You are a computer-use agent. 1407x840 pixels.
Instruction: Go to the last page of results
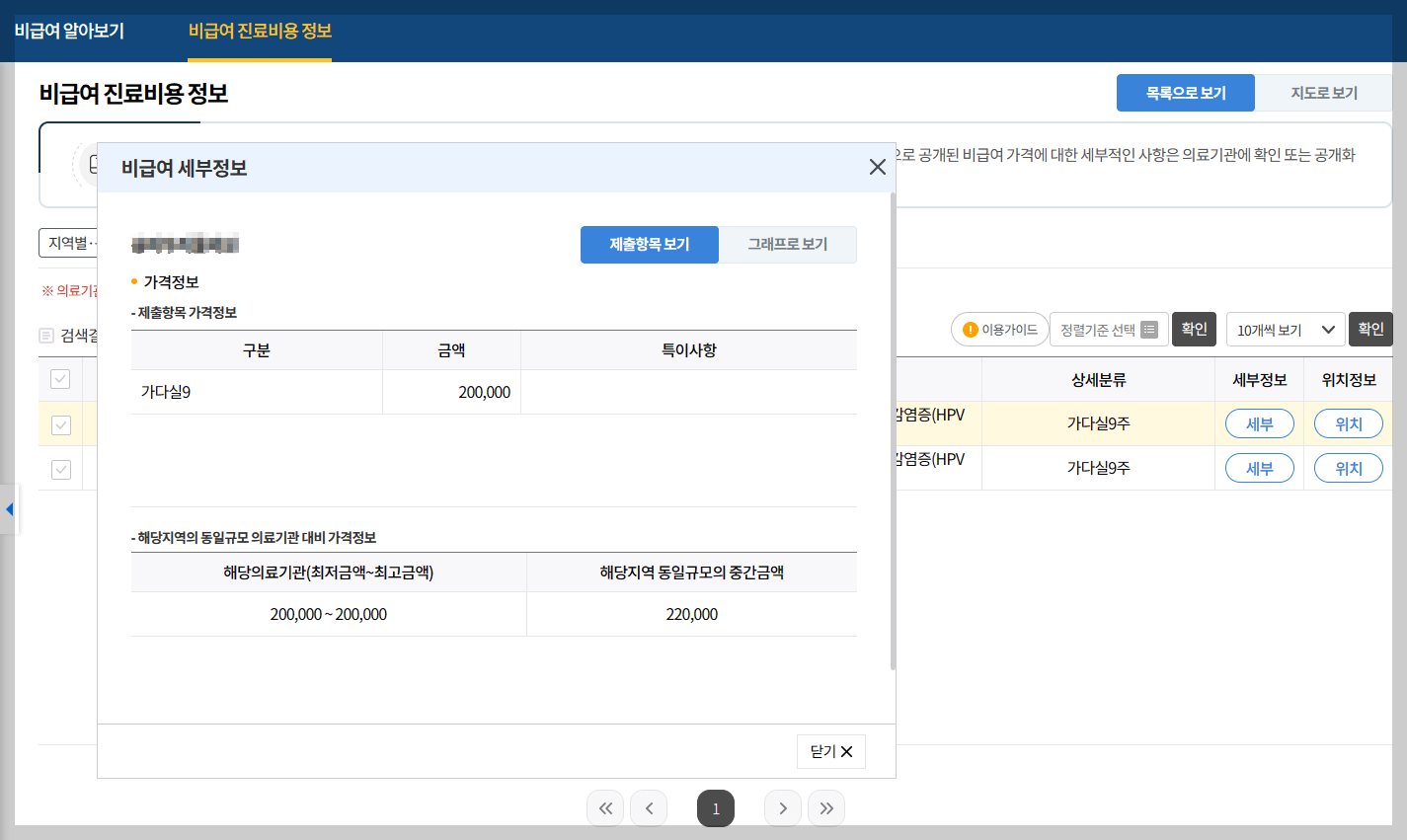click(826, 808)
